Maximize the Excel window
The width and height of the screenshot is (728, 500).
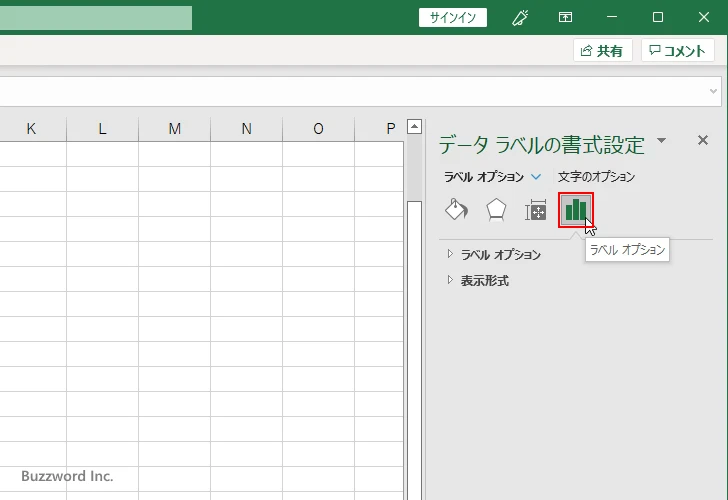pos(657,17)
